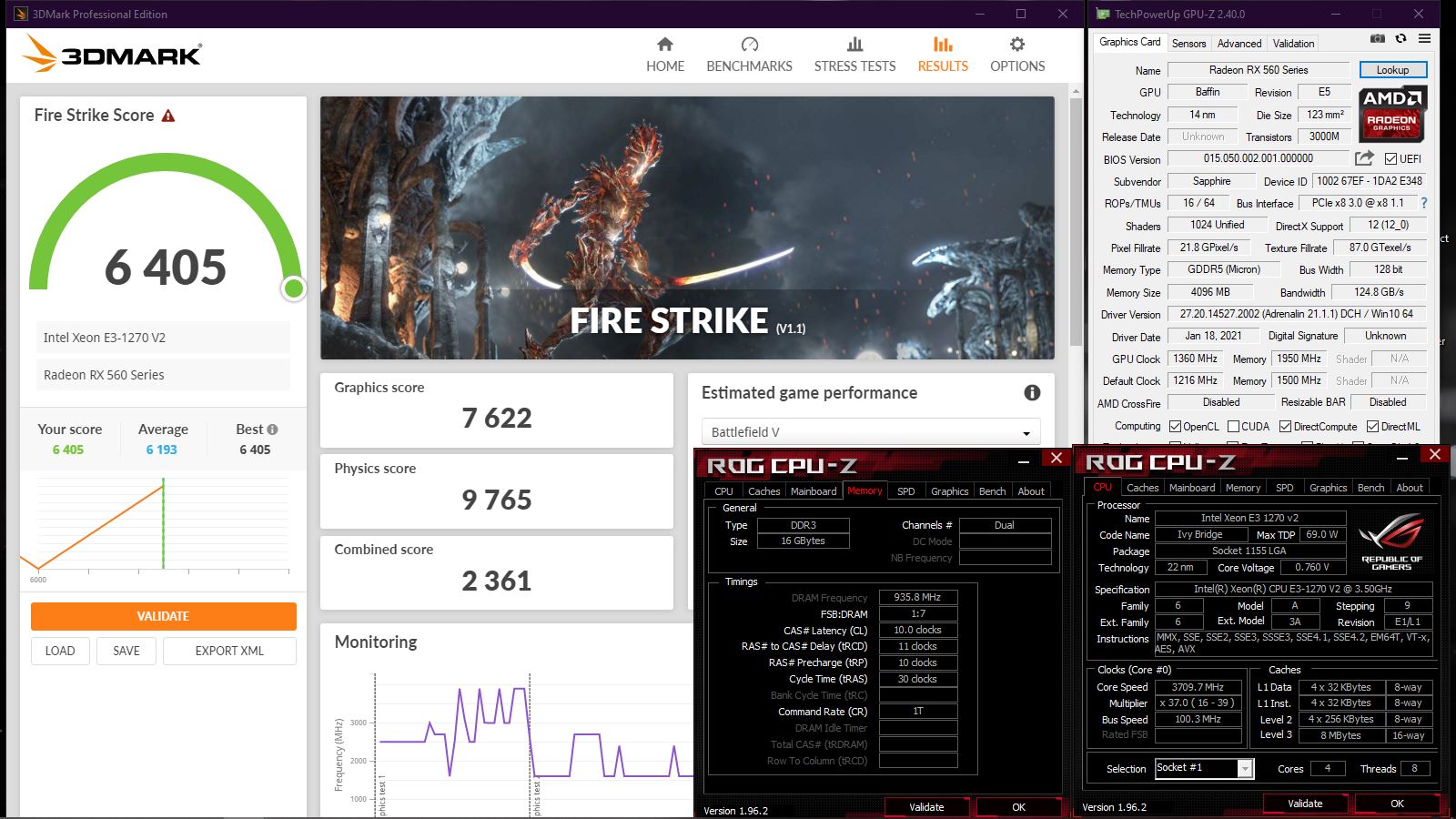Toggle DirectCompute checkbox in GPU-Z

1285,426
